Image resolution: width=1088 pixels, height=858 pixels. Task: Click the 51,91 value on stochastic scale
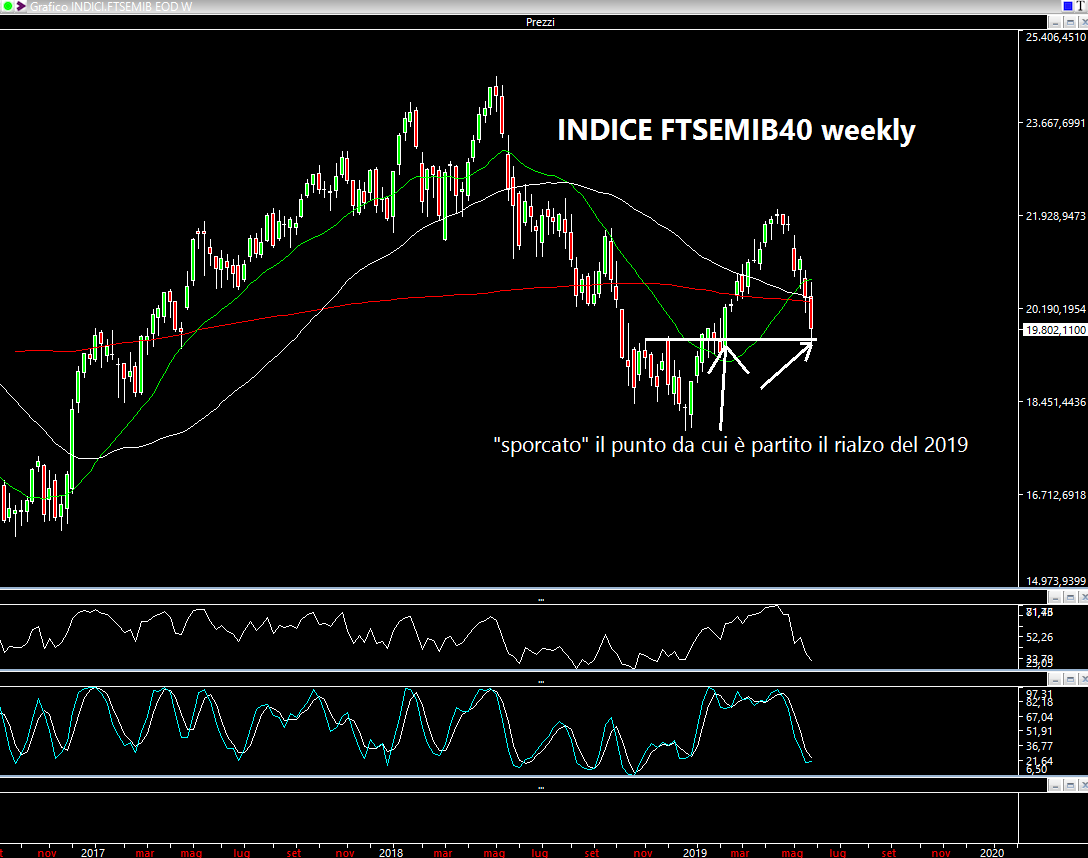point(1039,731)
